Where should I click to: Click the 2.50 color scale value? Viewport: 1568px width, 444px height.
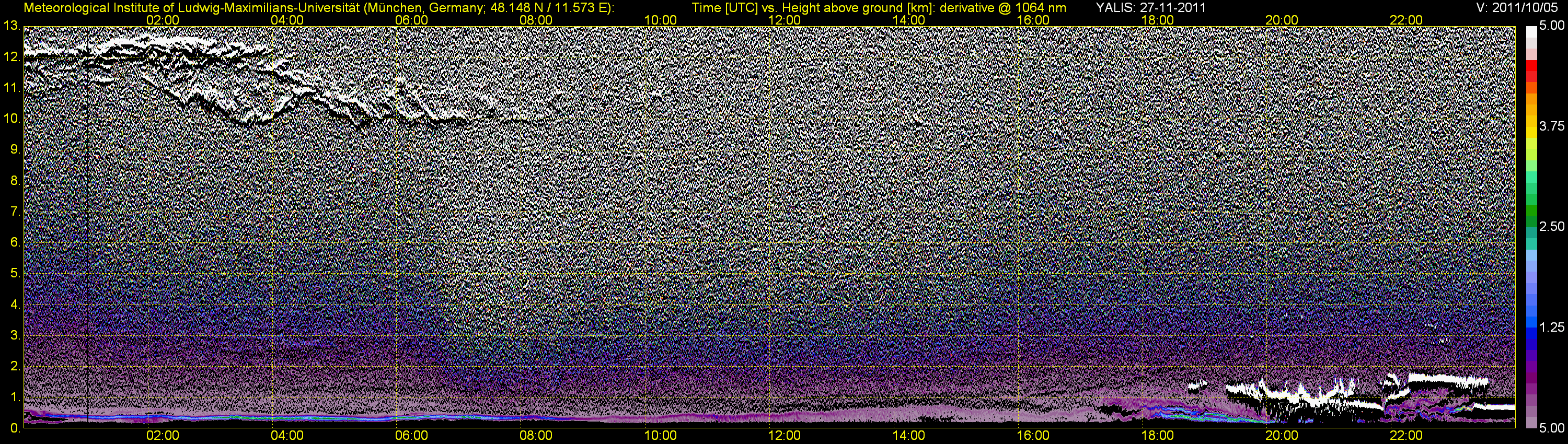1552,227
